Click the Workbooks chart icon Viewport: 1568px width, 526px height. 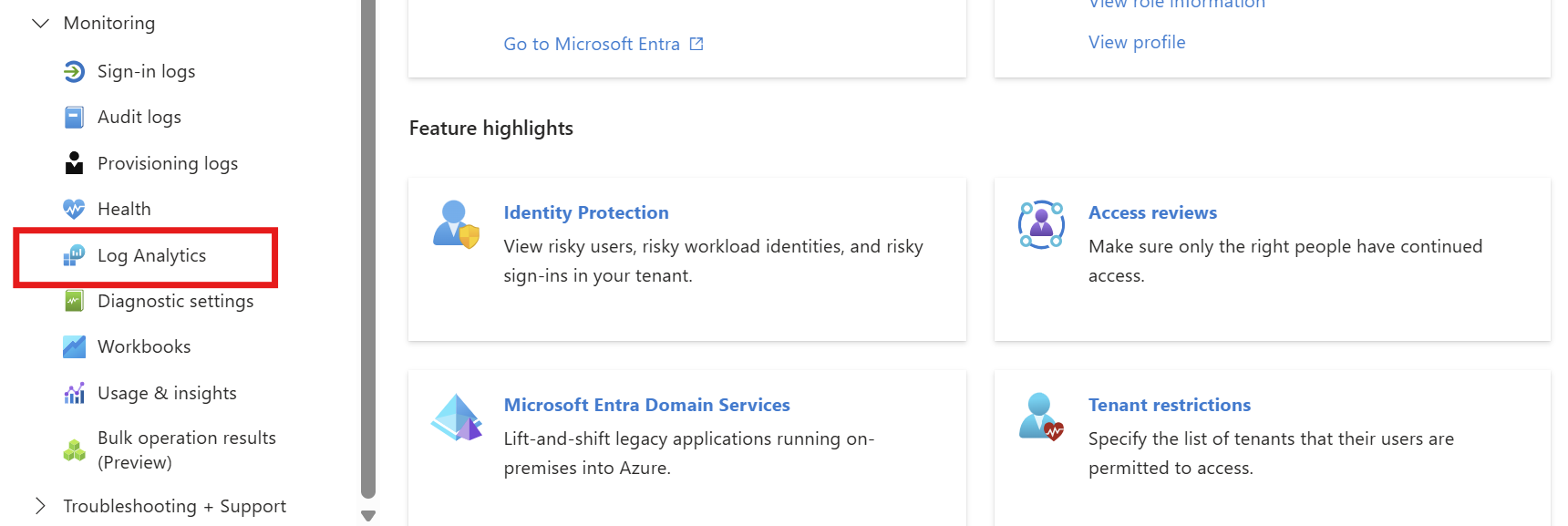[74, 346]
